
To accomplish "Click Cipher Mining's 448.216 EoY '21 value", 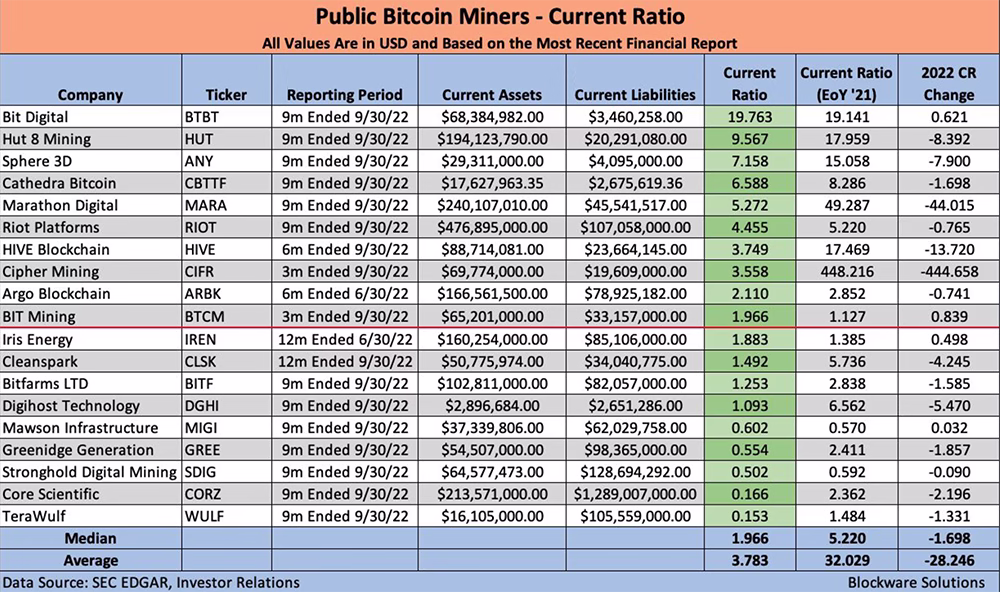I will (x=847, y=272).
